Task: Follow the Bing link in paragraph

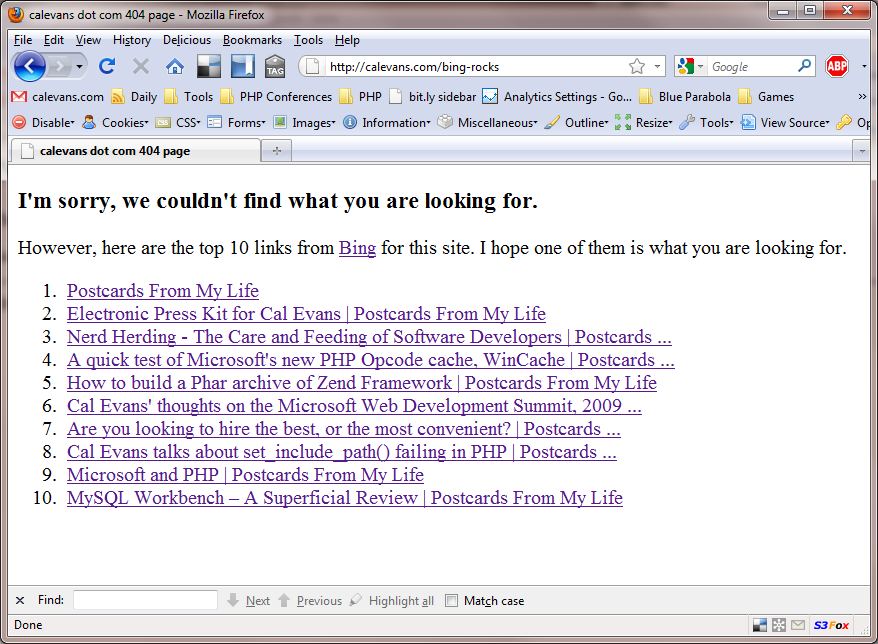Action: click(357, 248)
